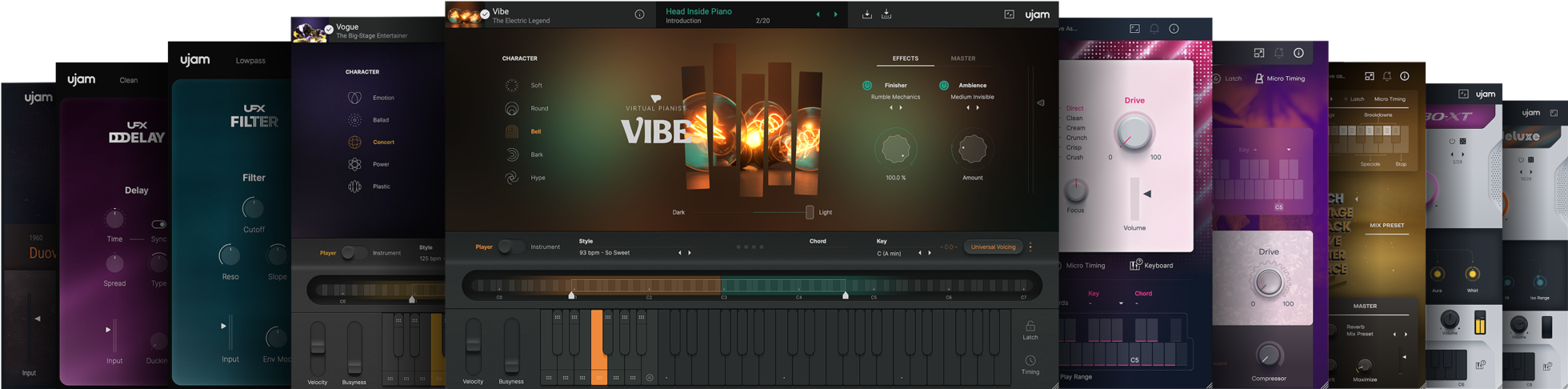Select the previous Ambience mode arrow
Viewport: 1568px width, 389px height.
point(968,107)
